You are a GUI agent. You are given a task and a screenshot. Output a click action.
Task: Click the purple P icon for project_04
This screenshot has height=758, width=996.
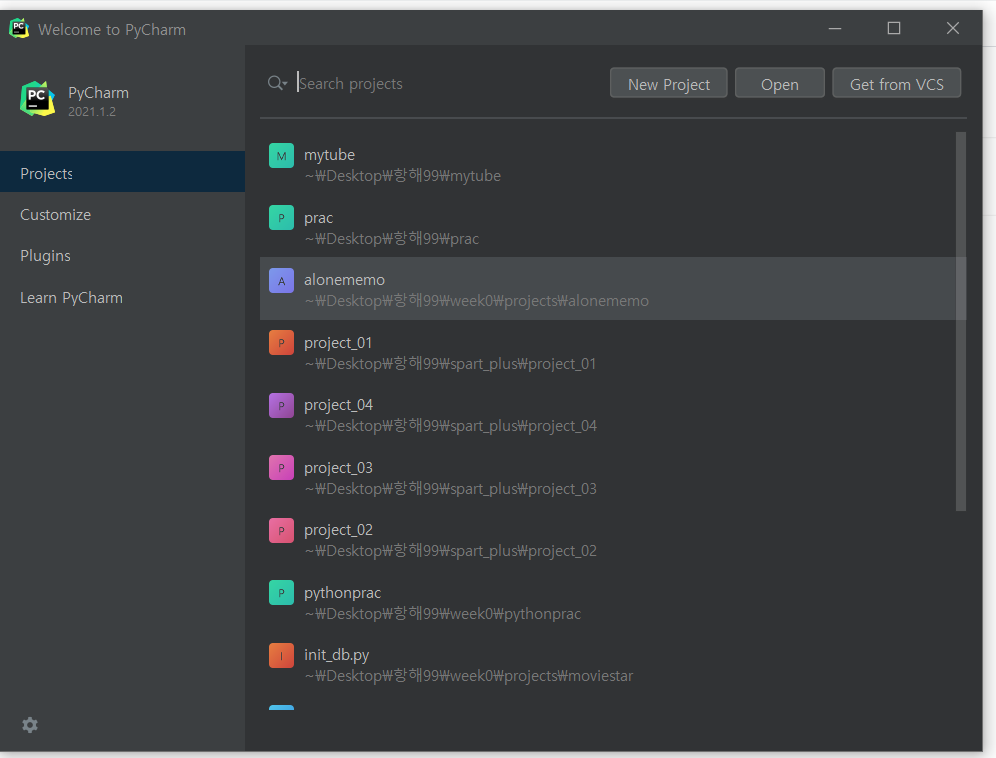click(281, 405)
